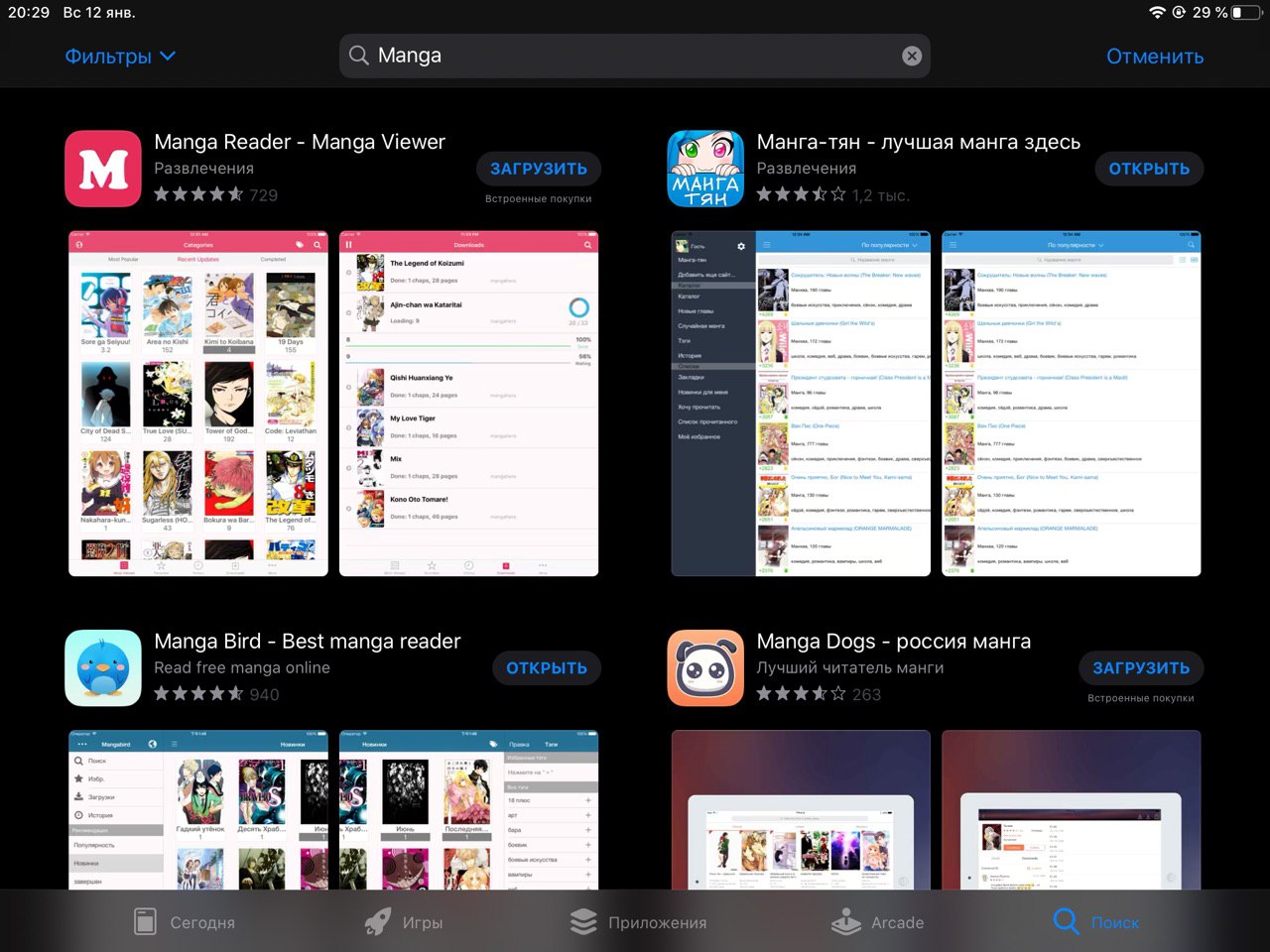
Task: Download Manga Reader with ЗАГРУЗИТЬ
Action: (x=539, y=169)
